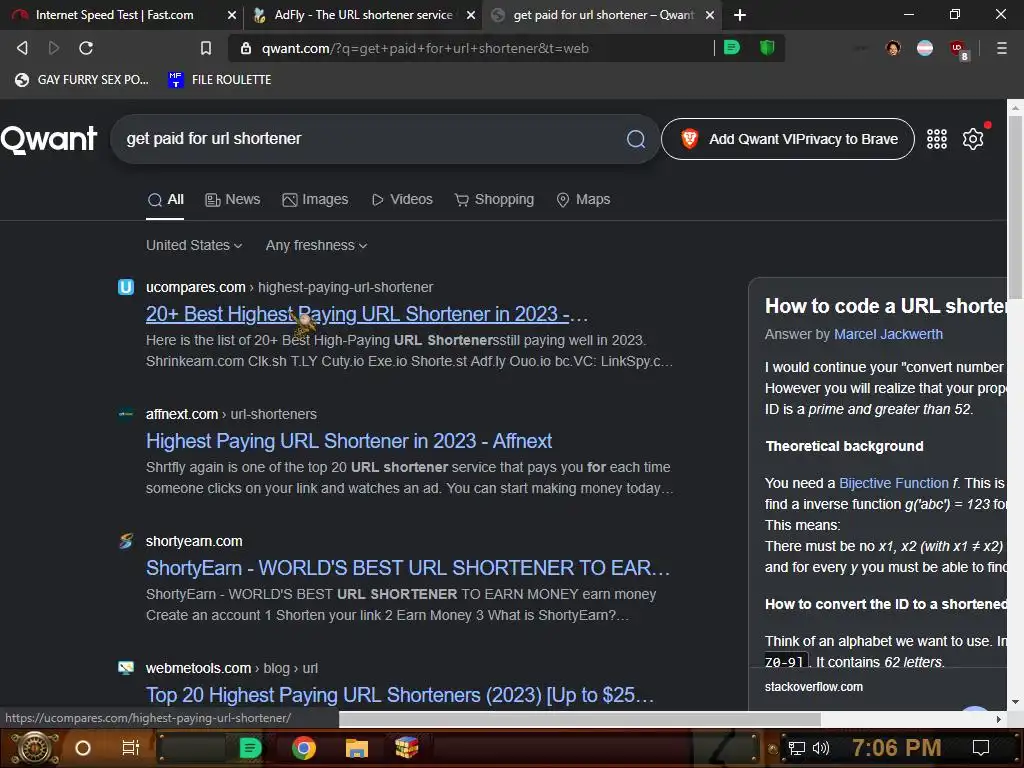Image resolution: width=1024 pixels, height=768 pixels.
Task: Click the horizontal scrollbar at page bottom
Action: coord(580,719)
